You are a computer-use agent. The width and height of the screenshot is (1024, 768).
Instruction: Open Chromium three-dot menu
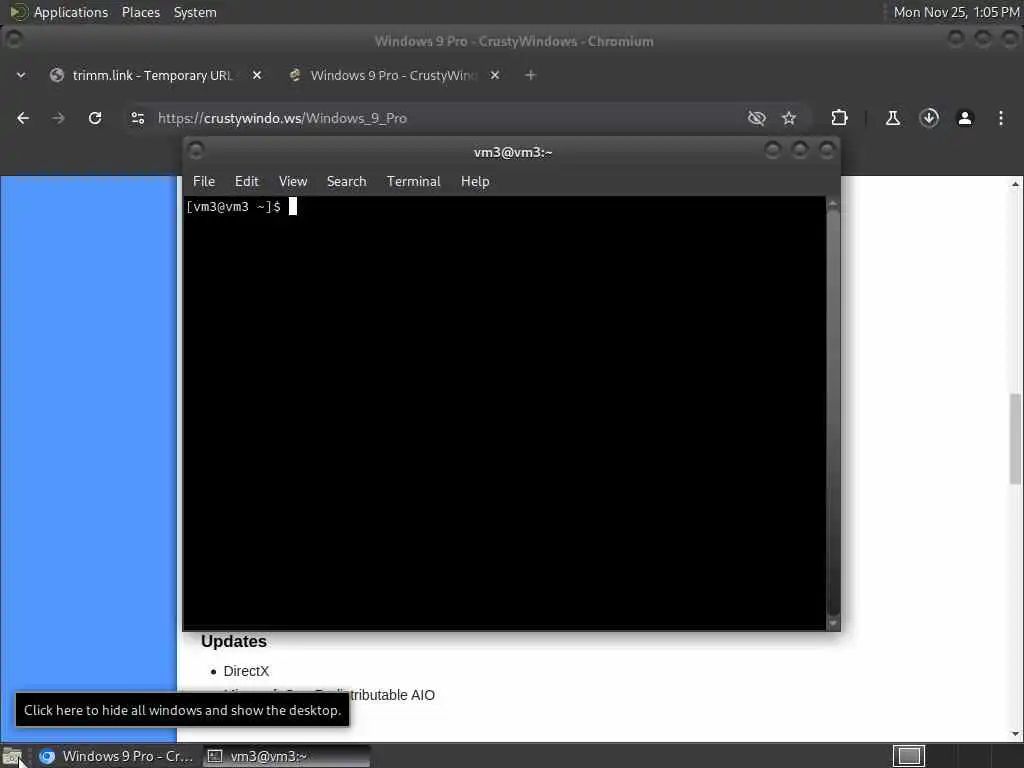pyautogui.click(x=1000, y=118)
